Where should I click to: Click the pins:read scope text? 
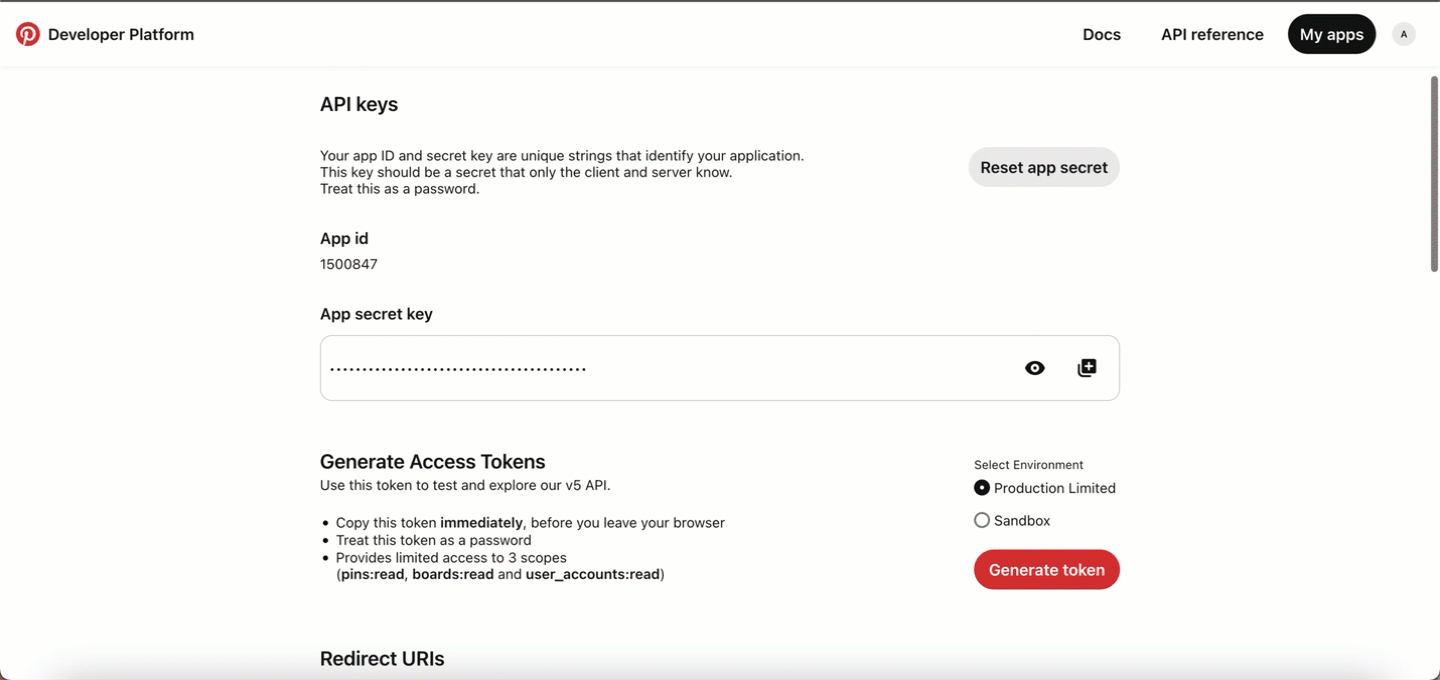click(372, 575)
